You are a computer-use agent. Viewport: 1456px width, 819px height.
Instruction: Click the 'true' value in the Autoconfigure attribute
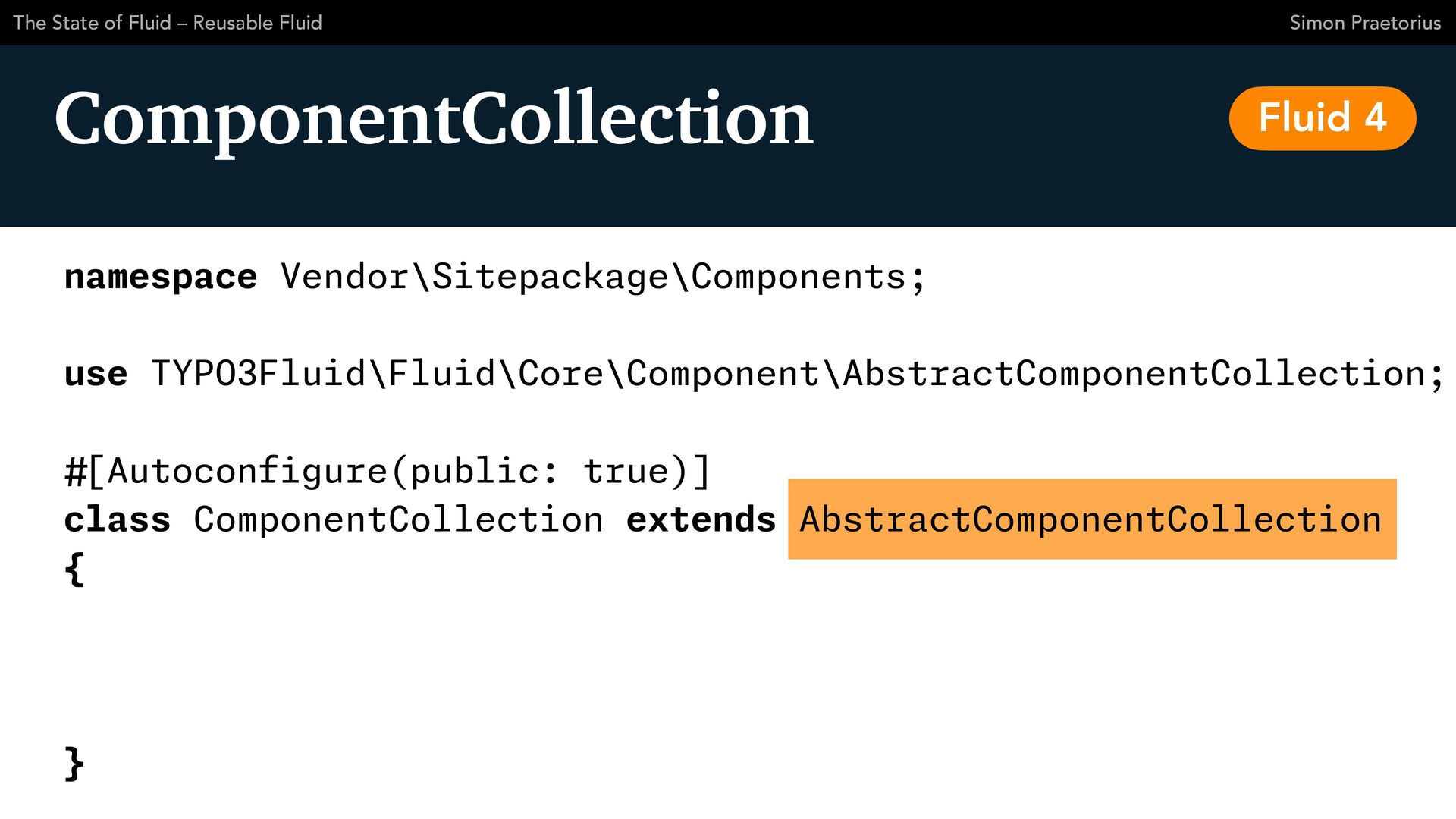[x=626, y=472]
